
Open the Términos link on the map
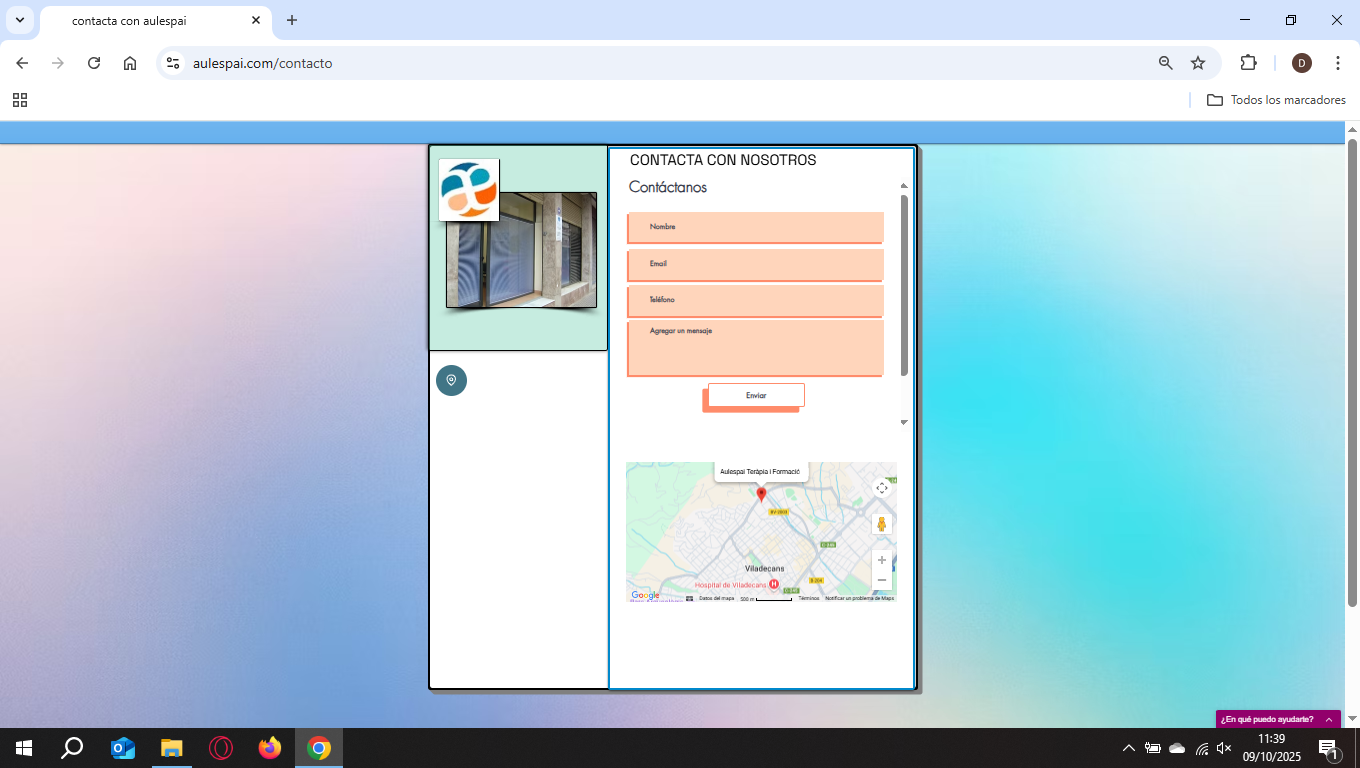click(808, 598)
